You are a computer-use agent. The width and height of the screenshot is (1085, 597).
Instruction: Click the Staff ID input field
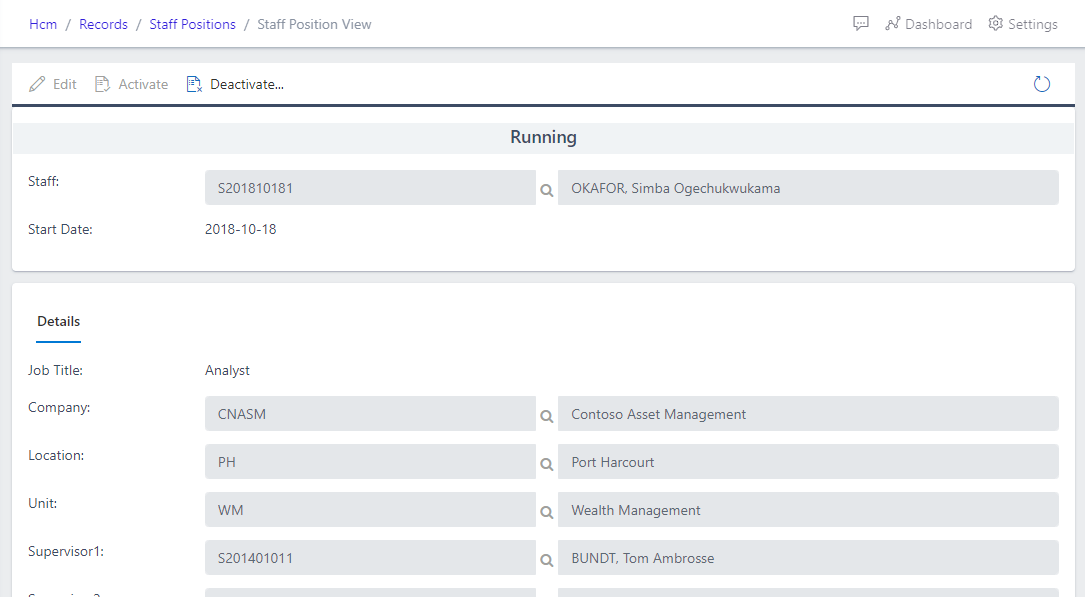[370, 187]
